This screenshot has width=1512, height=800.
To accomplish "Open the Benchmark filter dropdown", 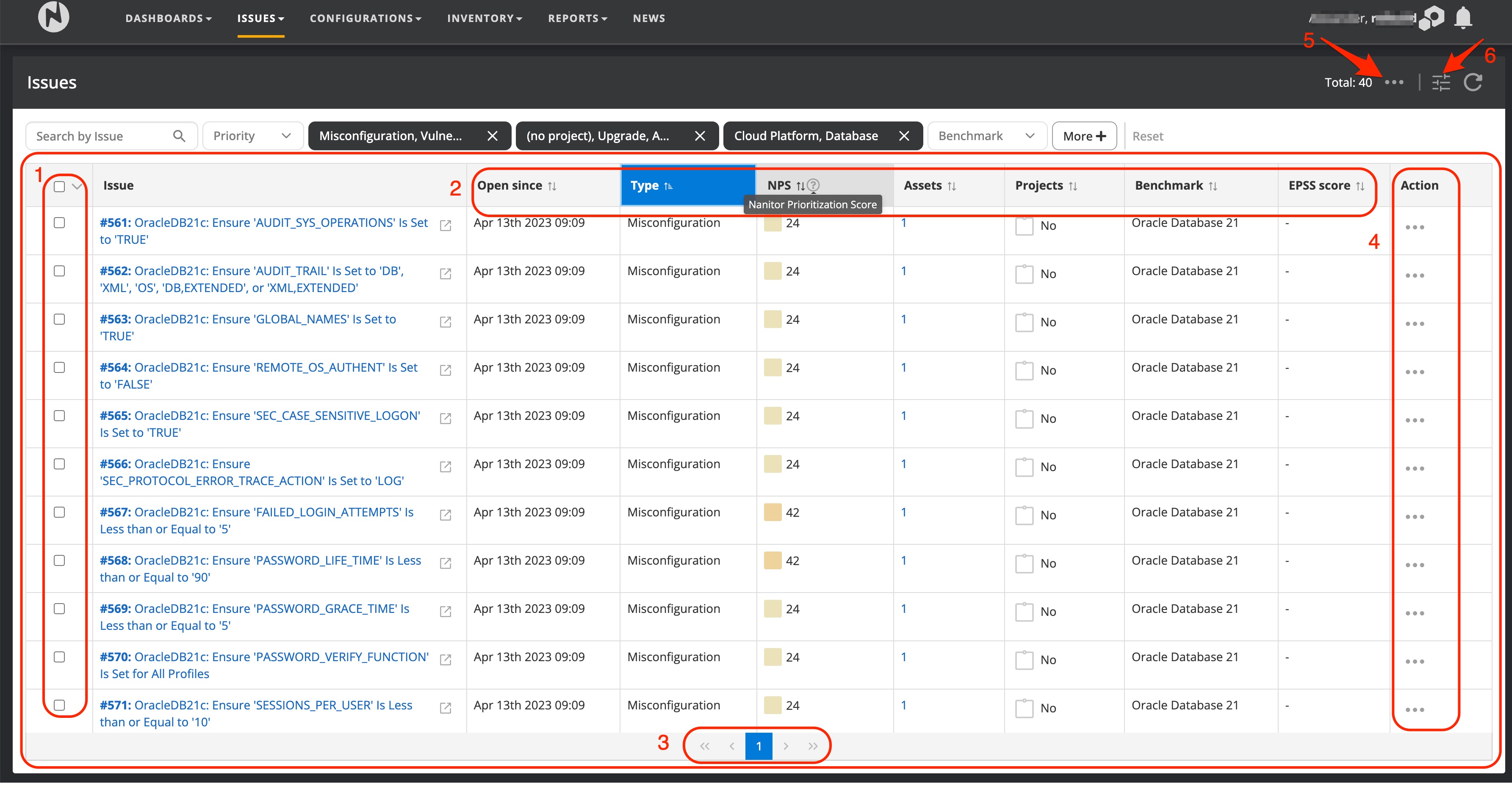I will (x=987, y=136).
